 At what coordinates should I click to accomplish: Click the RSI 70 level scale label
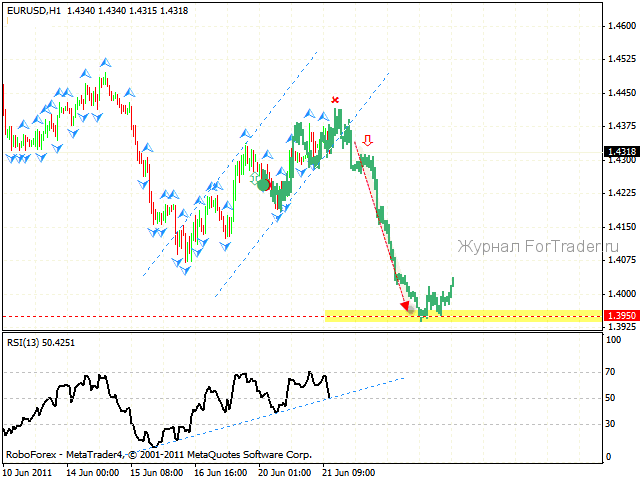[x=610, y=372]
